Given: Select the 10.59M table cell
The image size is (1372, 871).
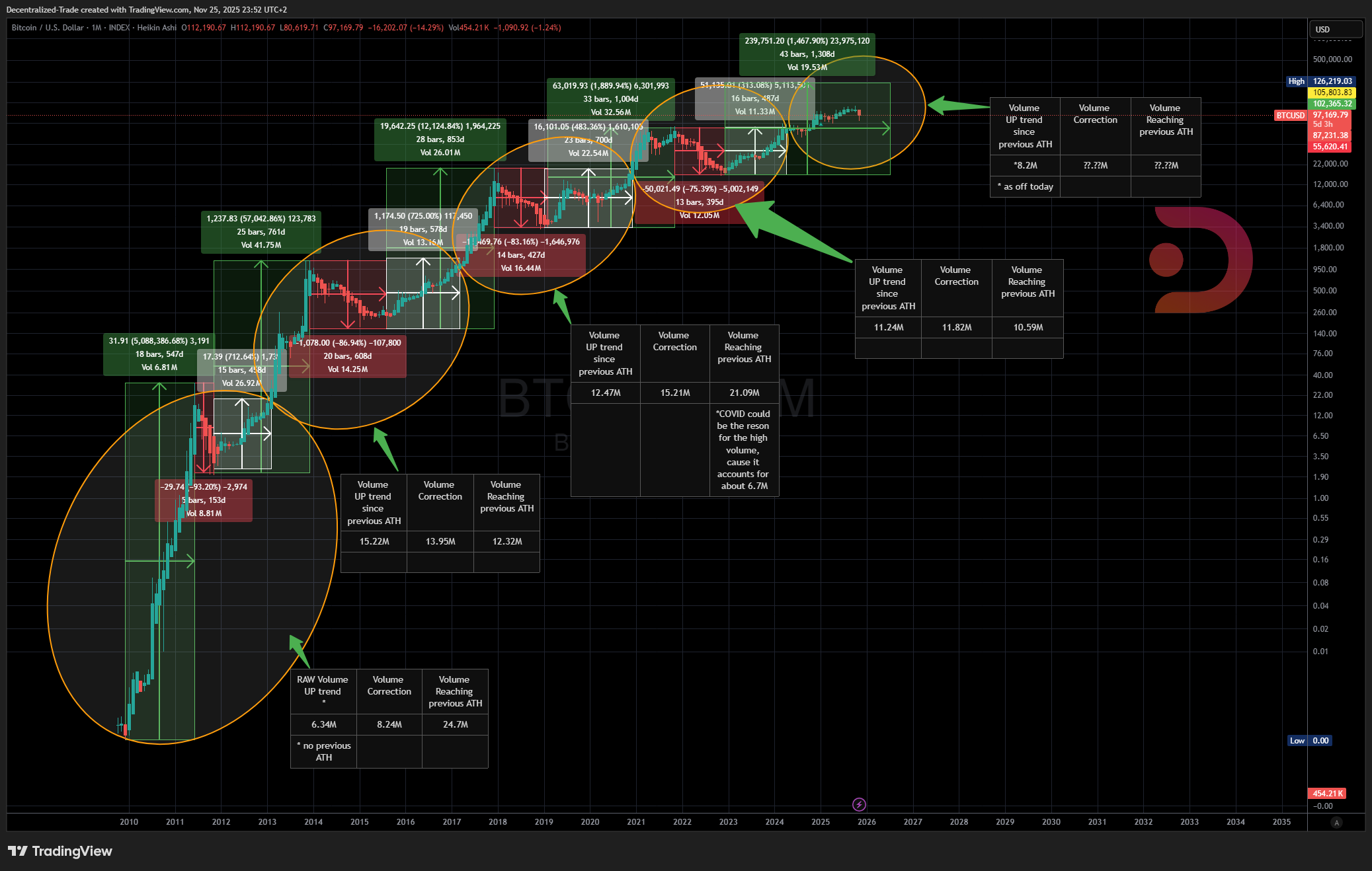Looking at the screenshot, I should click(1028, 328).
